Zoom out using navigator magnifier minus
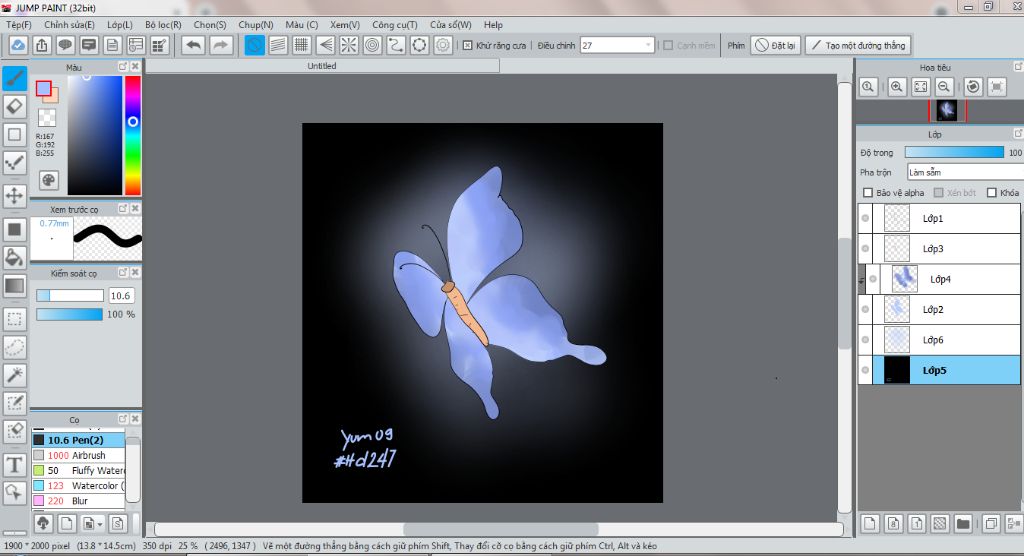The height and width of the screenshot is (556, 1024). coord(944,86)
